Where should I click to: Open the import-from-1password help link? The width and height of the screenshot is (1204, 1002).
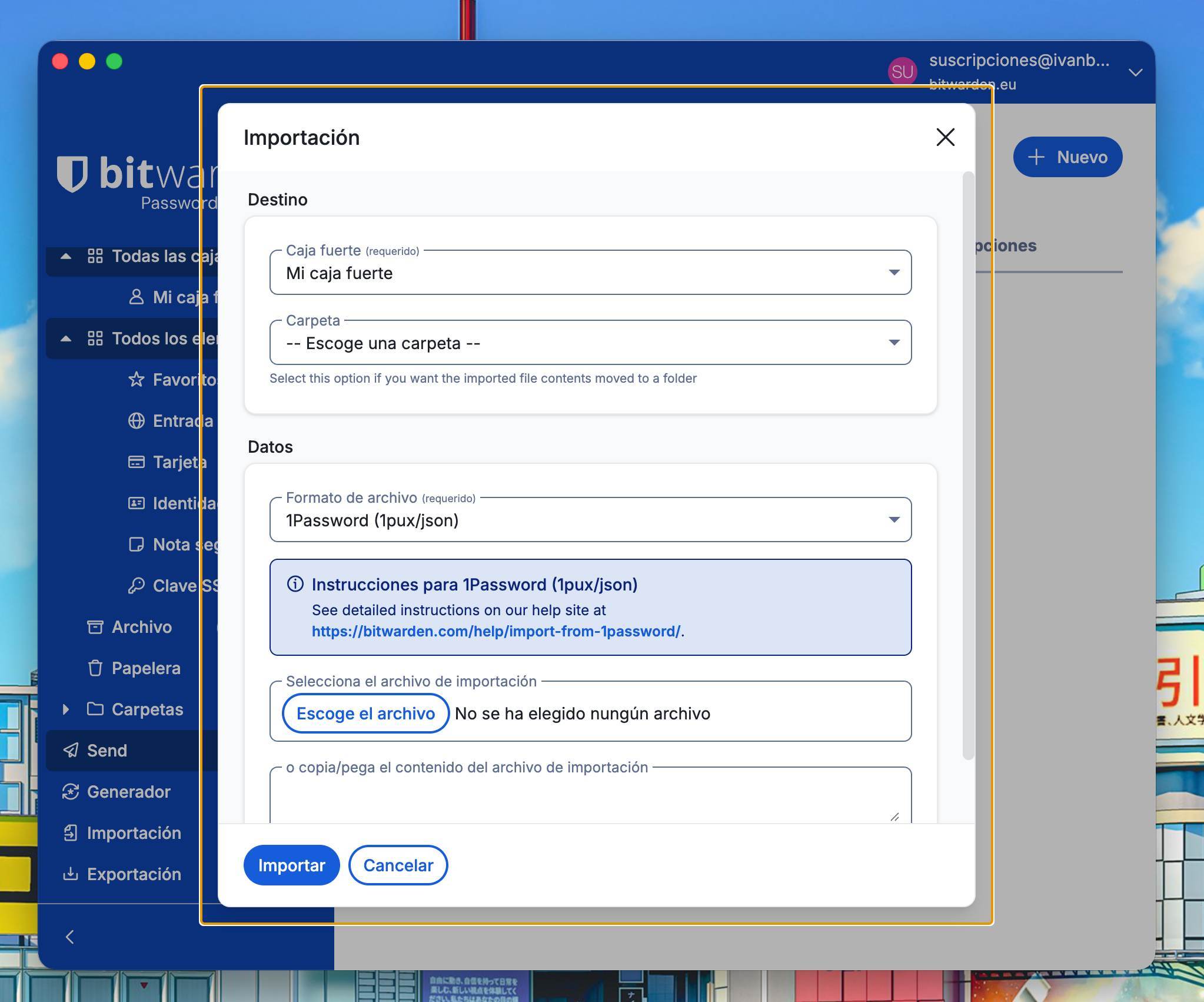click(x=495, y=631)
